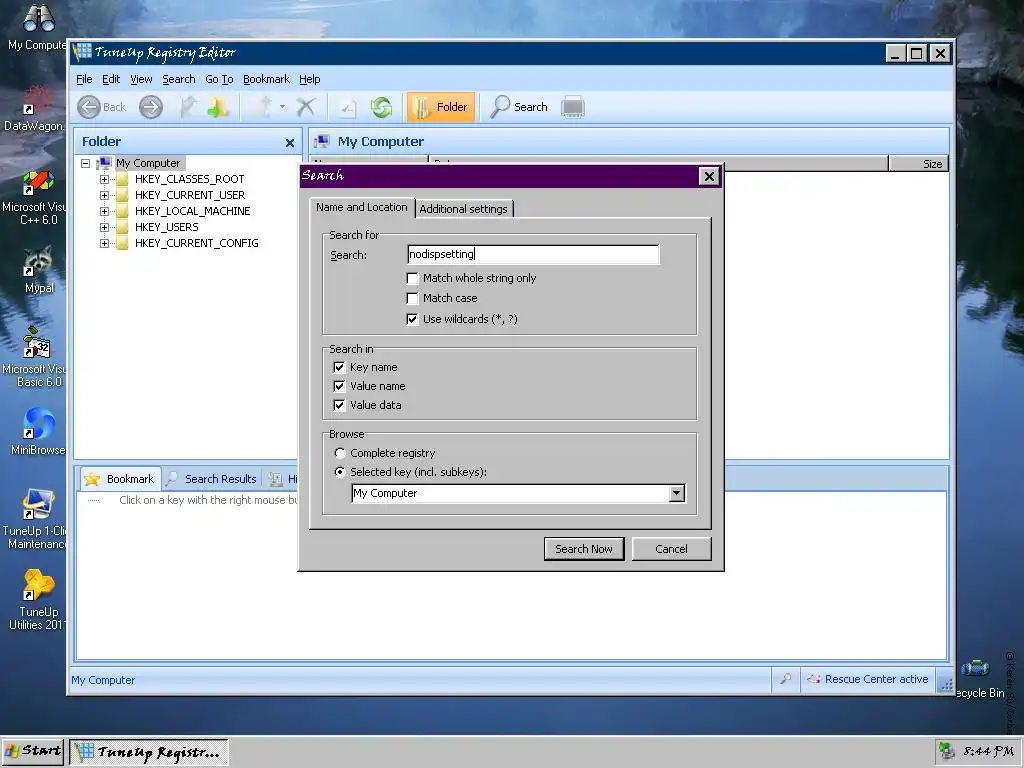Click the HKEY_CLASSES_ROOT folder icon
The height and width of the screenshot is (768, 1024).
pyautogui.click(x=122, y=179)
